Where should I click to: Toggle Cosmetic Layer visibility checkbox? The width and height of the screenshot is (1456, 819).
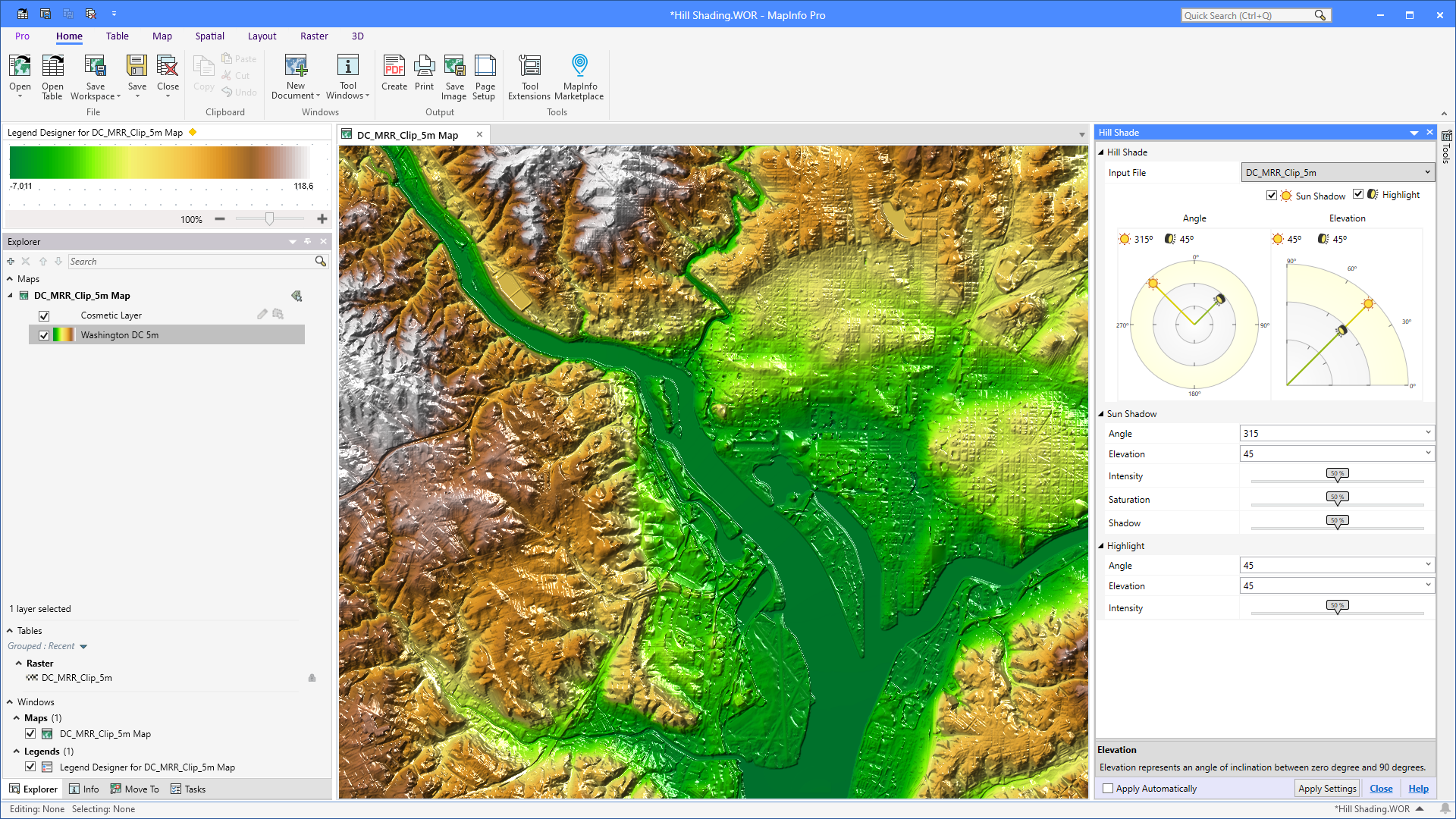44,316
